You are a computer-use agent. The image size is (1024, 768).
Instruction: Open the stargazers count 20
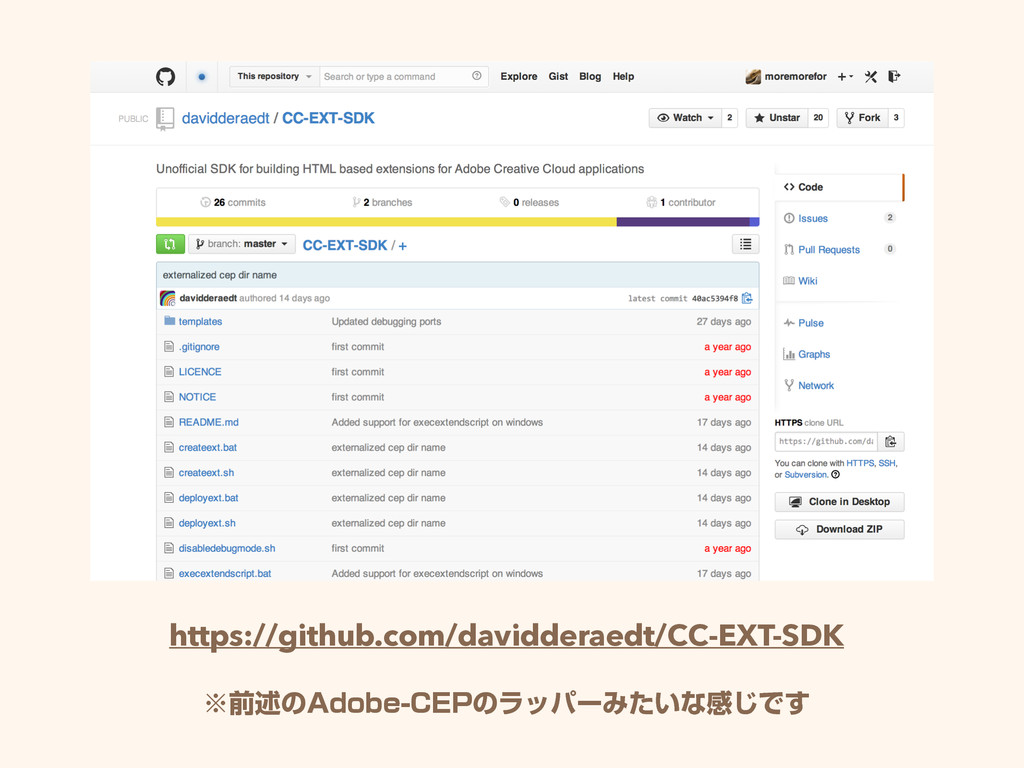coord(818,118)
